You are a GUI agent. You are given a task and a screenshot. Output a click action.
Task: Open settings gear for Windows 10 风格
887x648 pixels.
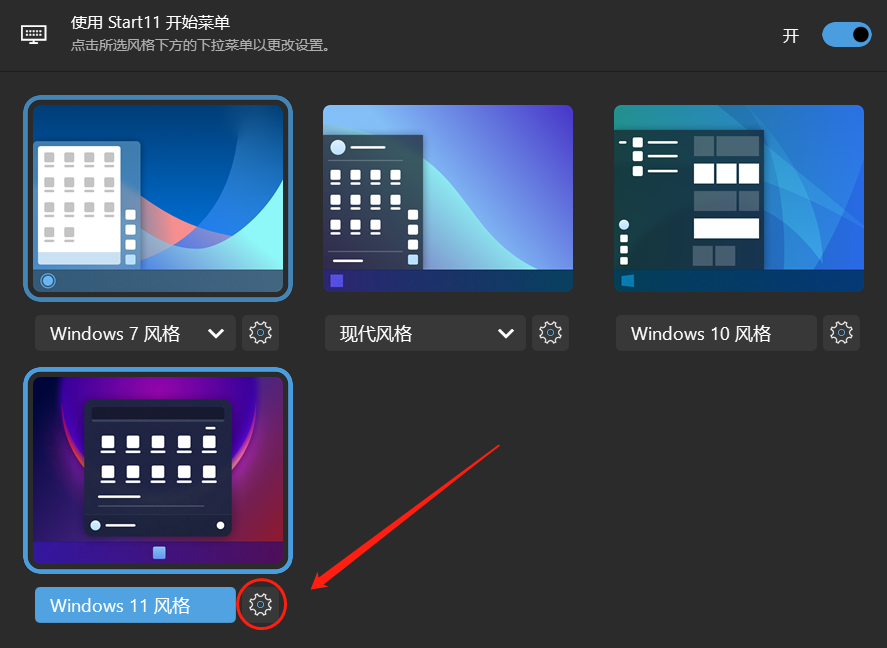pyautogui.click(x=841, y=333)
